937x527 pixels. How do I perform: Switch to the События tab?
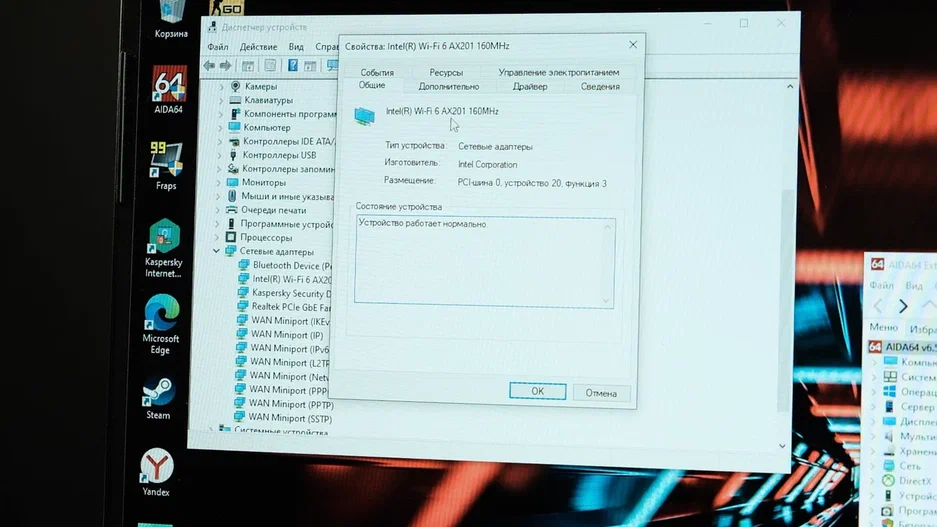pos(377,72)
